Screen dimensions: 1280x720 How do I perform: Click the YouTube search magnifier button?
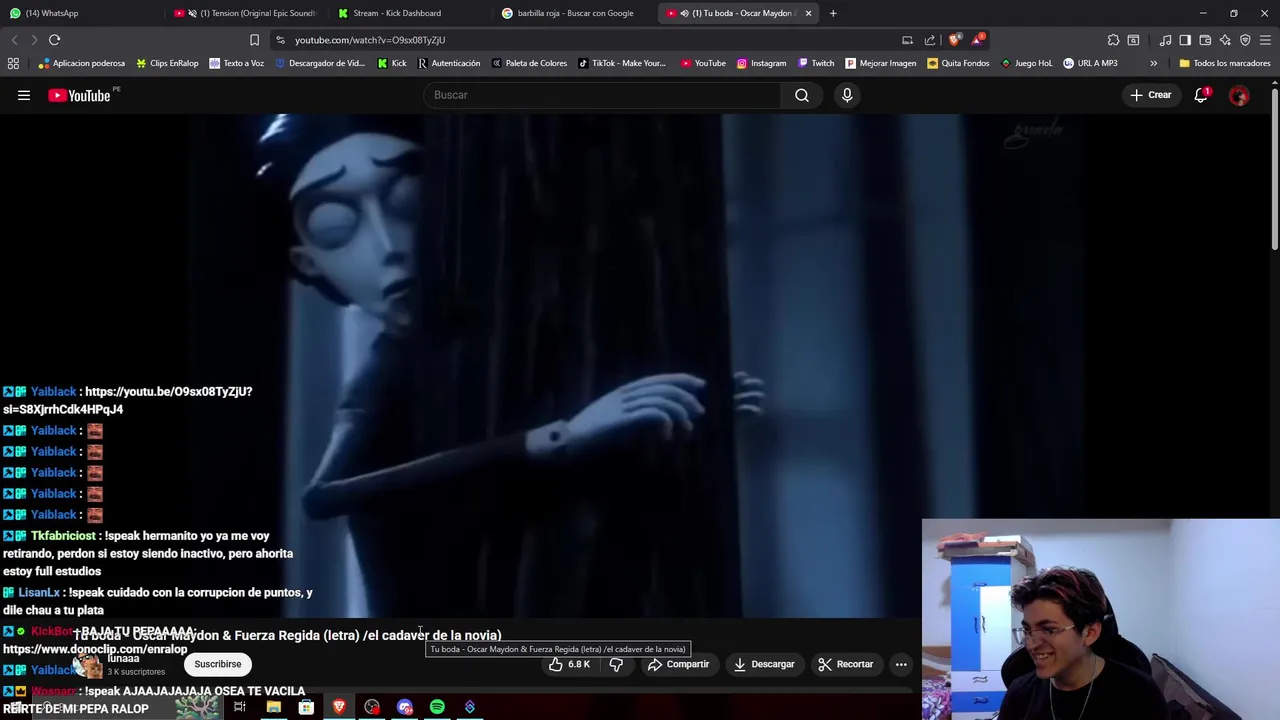(x=802, y=95)
